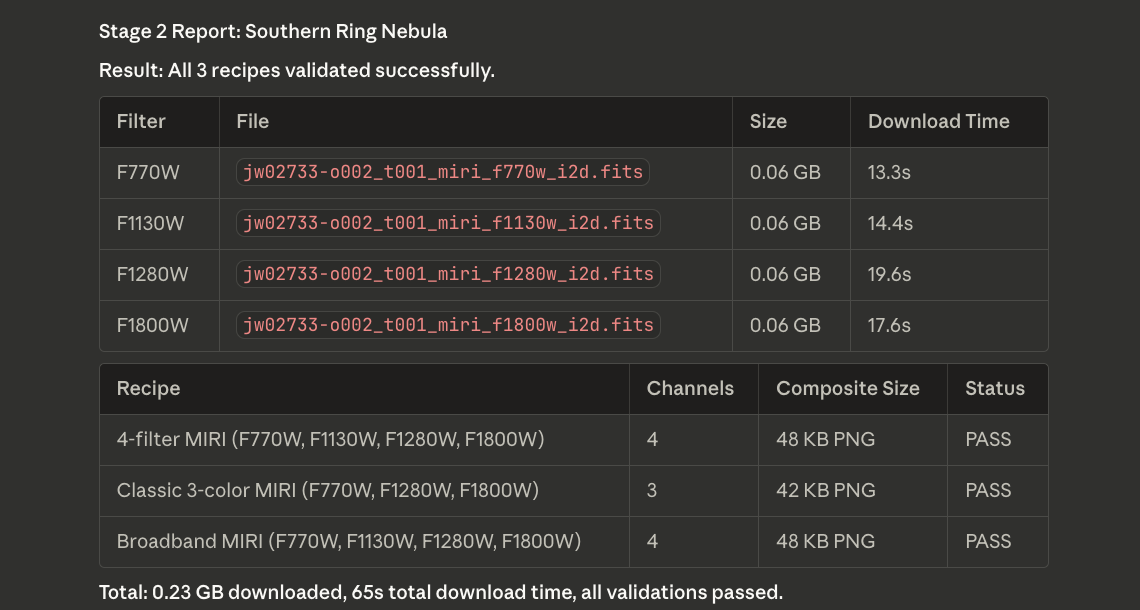Click the 'Stage 2 Report: Southern Ring Nebula' heading
The height and width of the screenshot is (610, 1140).
[x=273, y=31]
